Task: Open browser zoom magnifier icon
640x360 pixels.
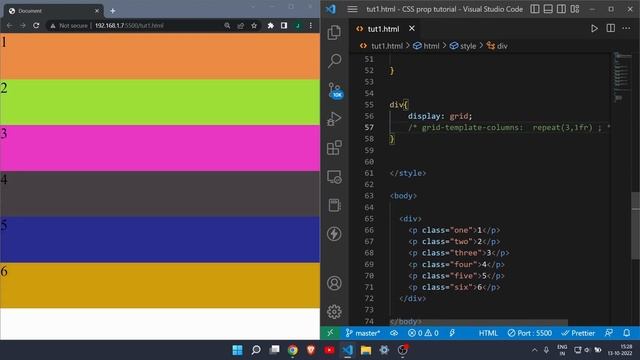Action: (227, 25)
